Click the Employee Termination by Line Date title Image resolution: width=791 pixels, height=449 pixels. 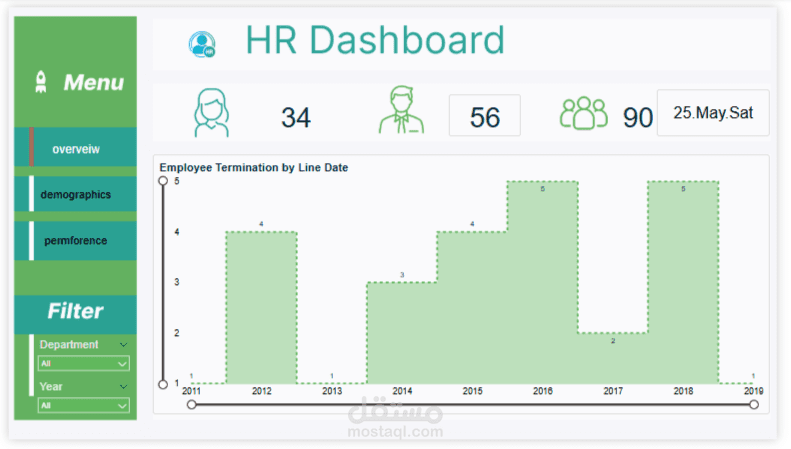point(254,167)
